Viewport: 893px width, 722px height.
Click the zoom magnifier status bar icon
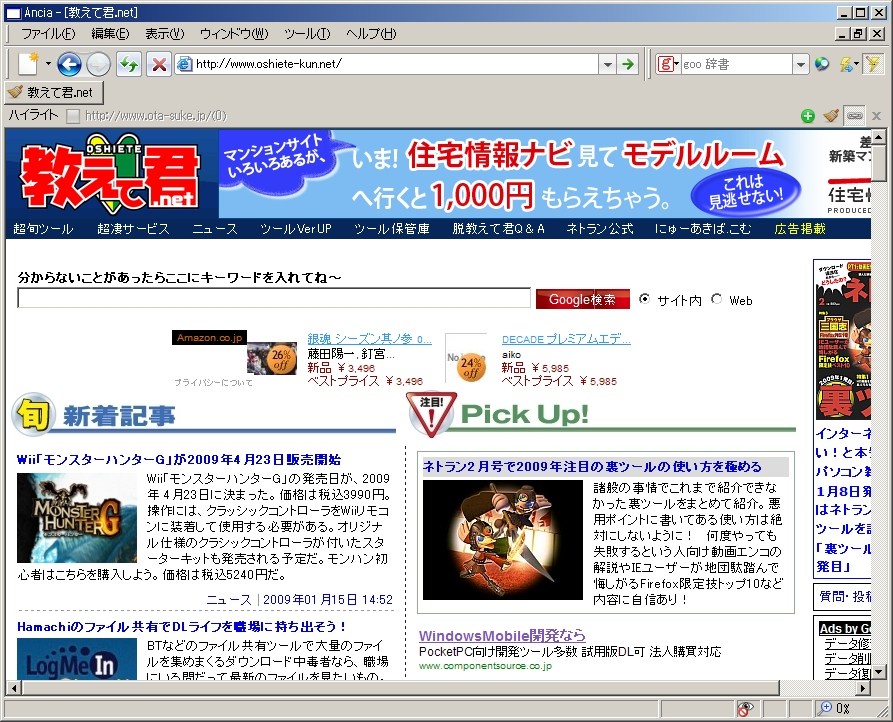[x=824, y=708]
